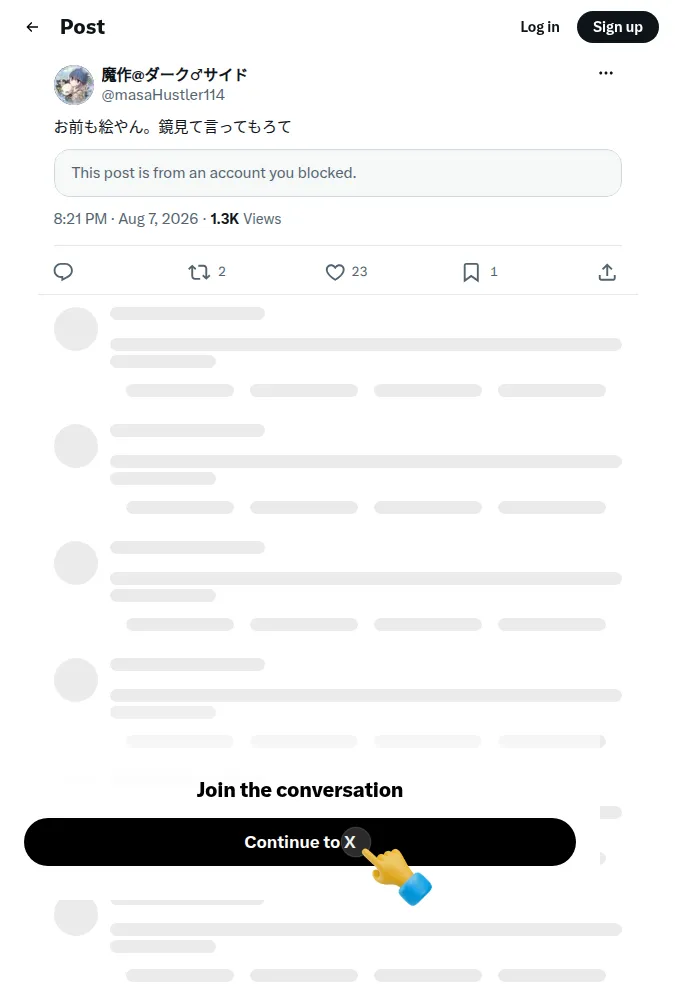
Task: Bookmark the post with bookmark icon
Action: [x=471, y=272]
